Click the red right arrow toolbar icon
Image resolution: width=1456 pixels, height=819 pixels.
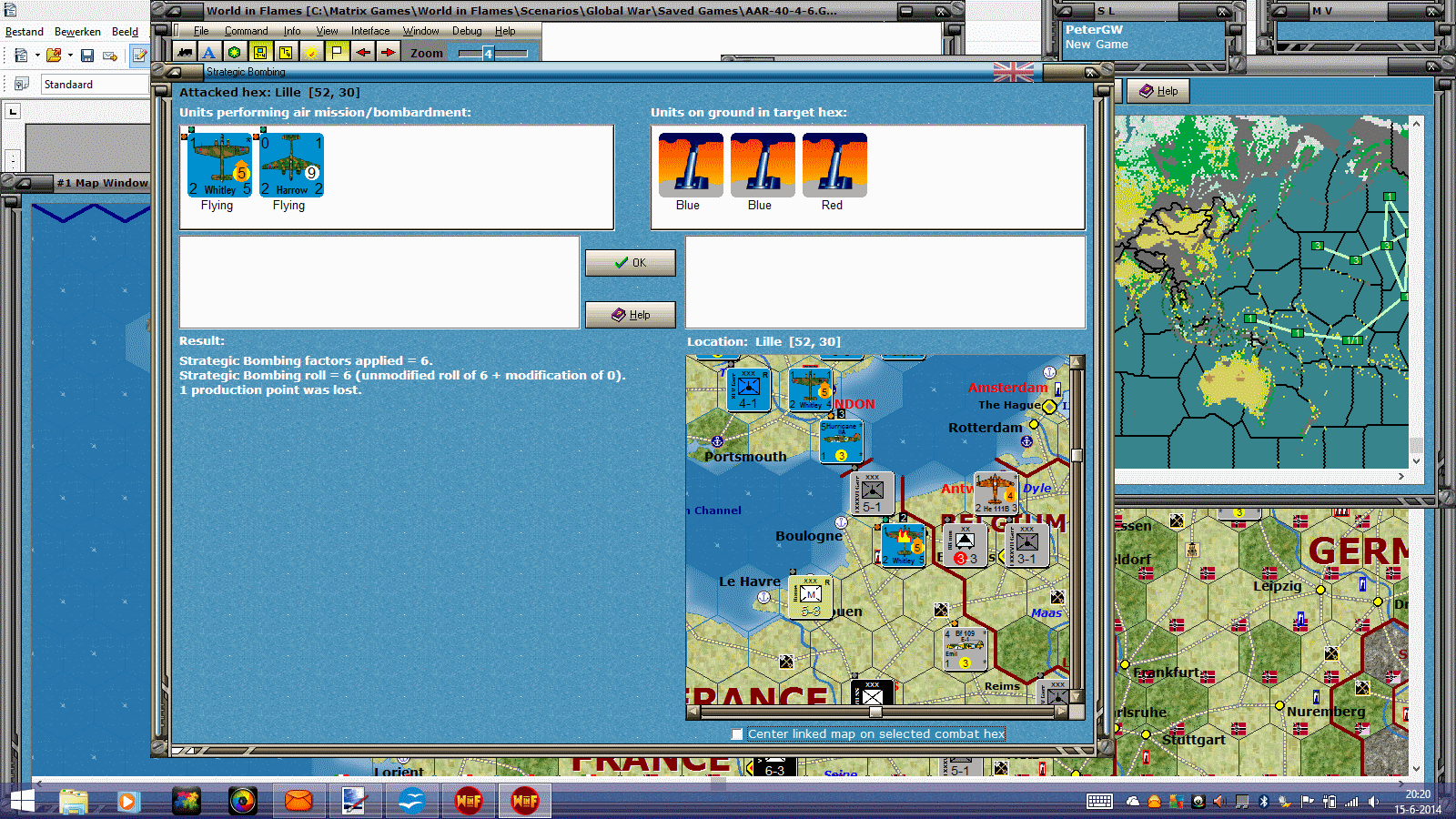[x=389, y=53]
